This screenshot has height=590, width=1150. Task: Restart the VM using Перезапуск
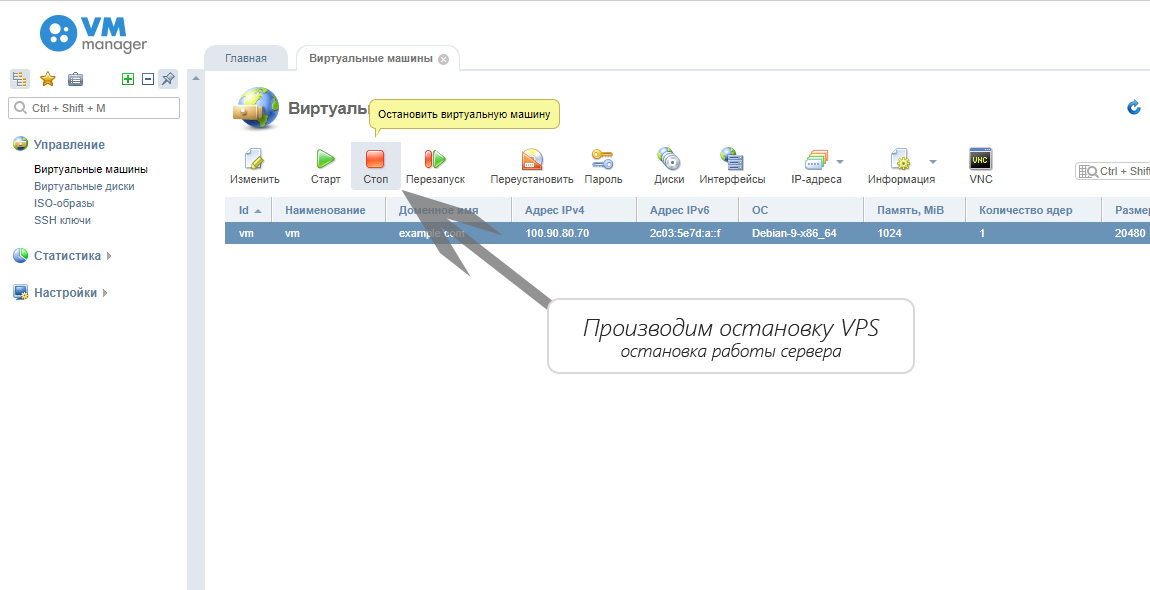[436, 166]
